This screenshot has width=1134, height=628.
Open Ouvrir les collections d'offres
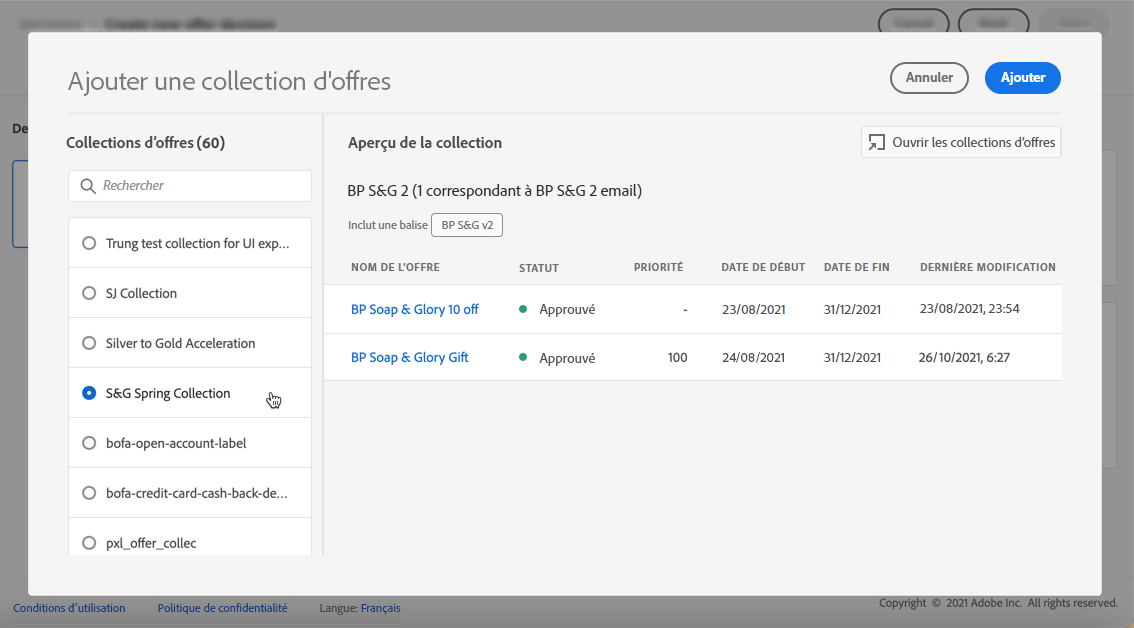961,143
